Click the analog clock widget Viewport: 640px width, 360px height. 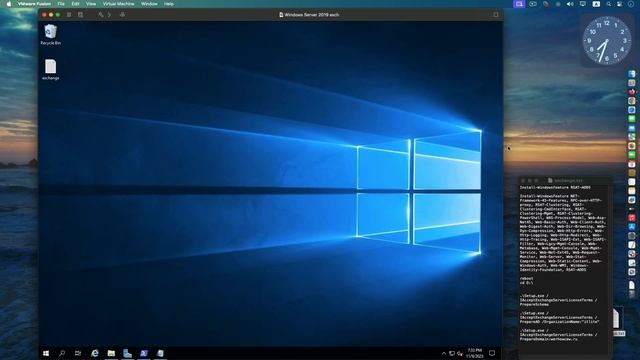(607, 40)
